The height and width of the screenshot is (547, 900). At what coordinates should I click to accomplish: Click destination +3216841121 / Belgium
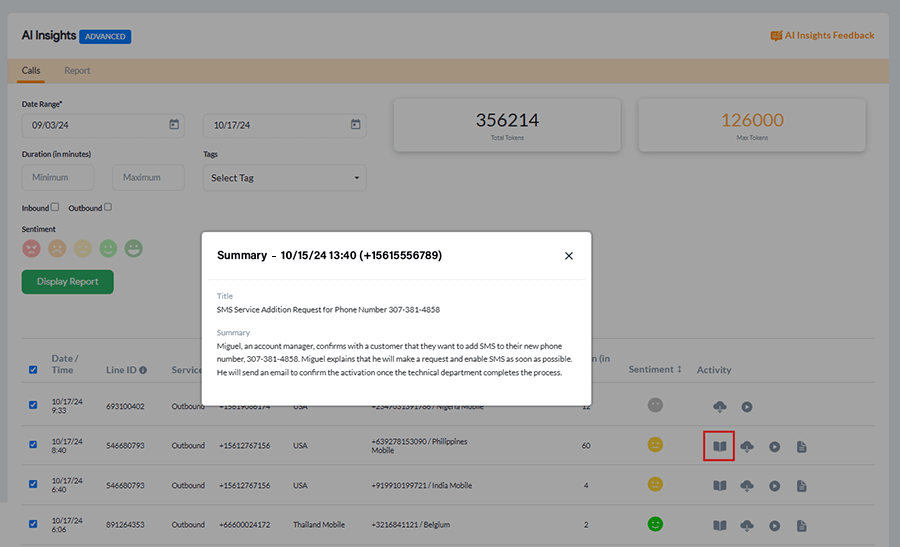point(411,525)
